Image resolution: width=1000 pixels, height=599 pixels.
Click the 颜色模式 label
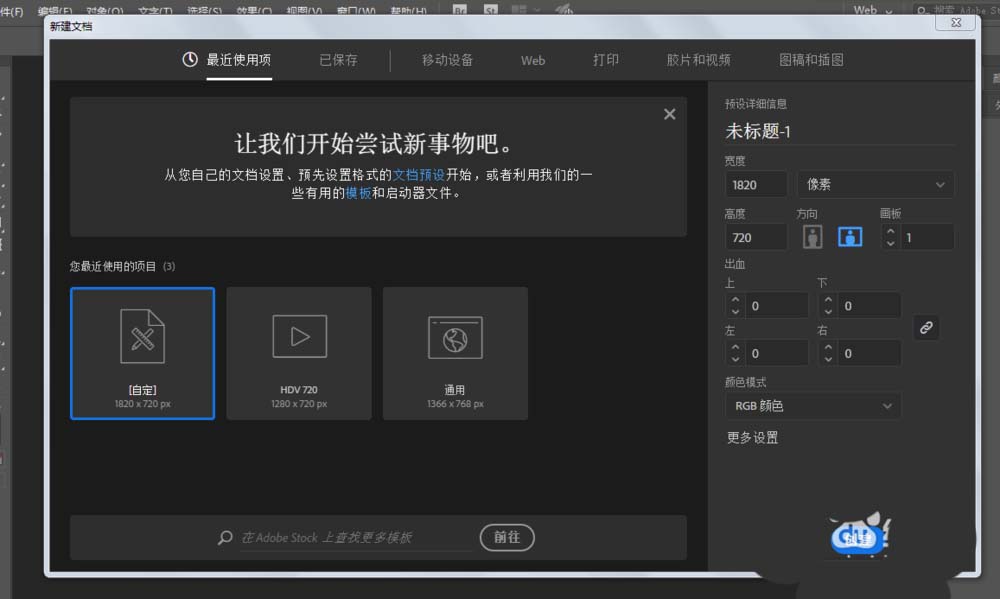[x=746, y=382]
